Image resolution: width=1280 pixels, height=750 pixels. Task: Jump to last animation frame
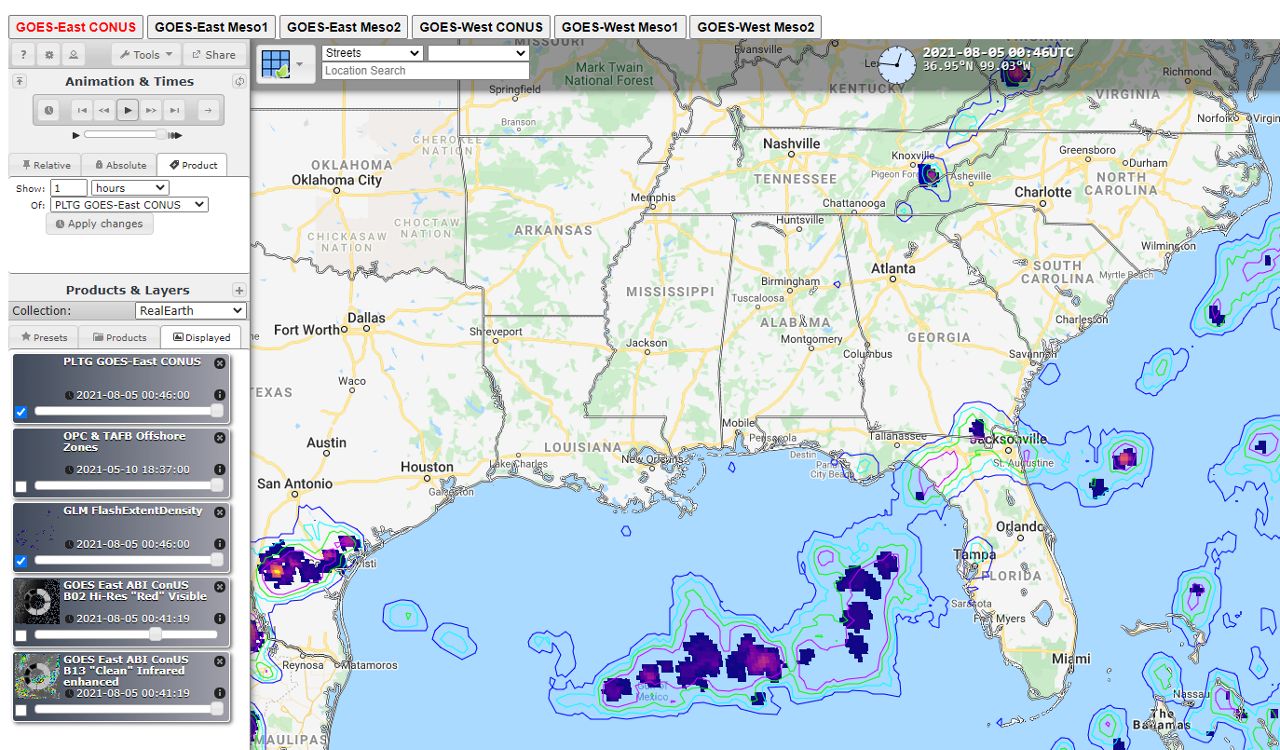[x=174, y=110]
